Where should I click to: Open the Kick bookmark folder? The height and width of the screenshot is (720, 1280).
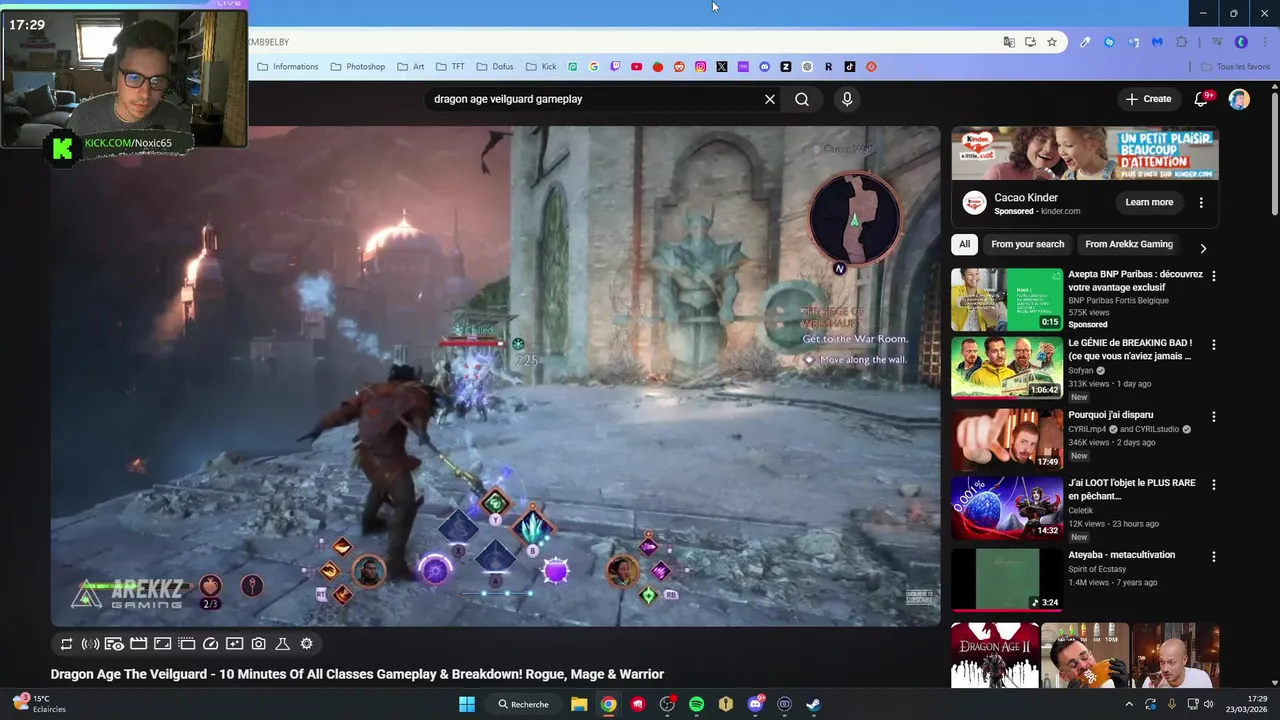coord(541,67)
